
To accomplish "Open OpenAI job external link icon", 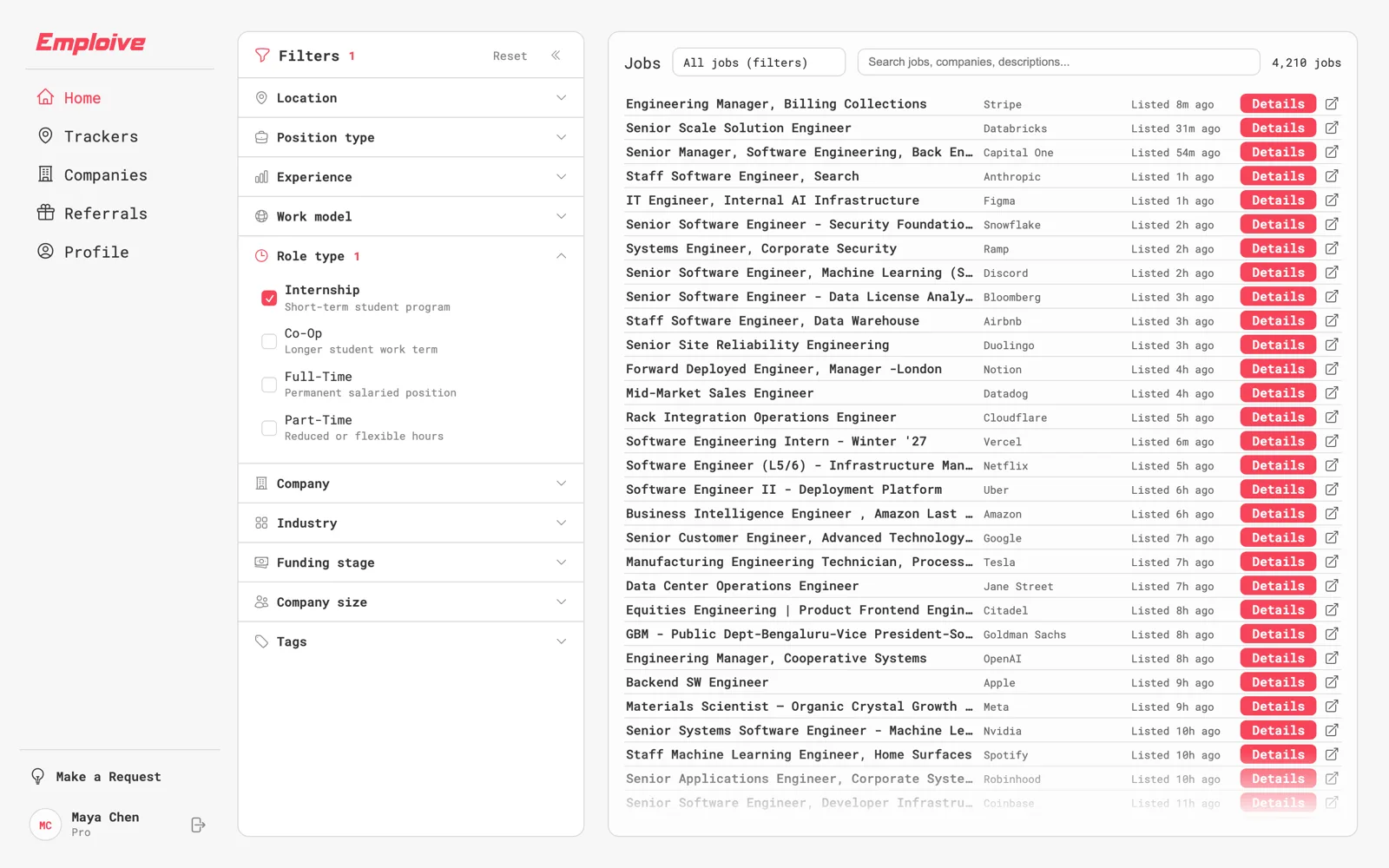I will pos(1332,658).
